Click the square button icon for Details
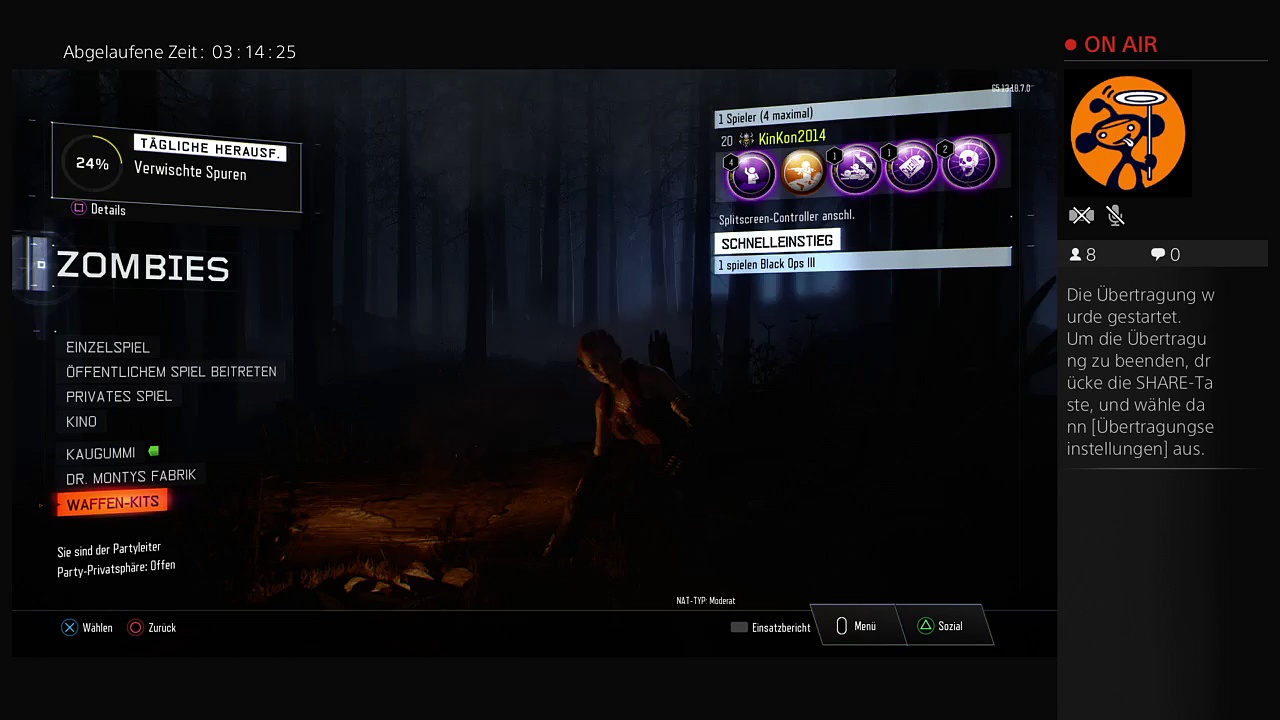 coord(79,208)
